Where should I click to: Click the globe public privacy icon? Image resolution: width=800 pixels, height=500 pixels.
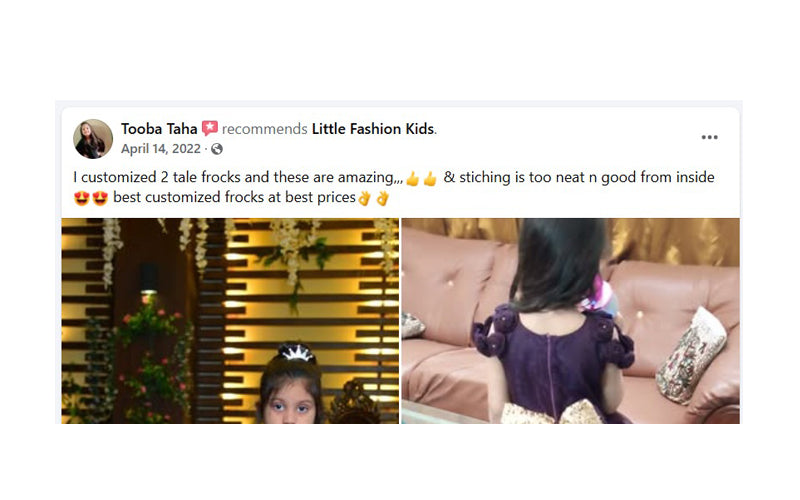click(217, 149)
